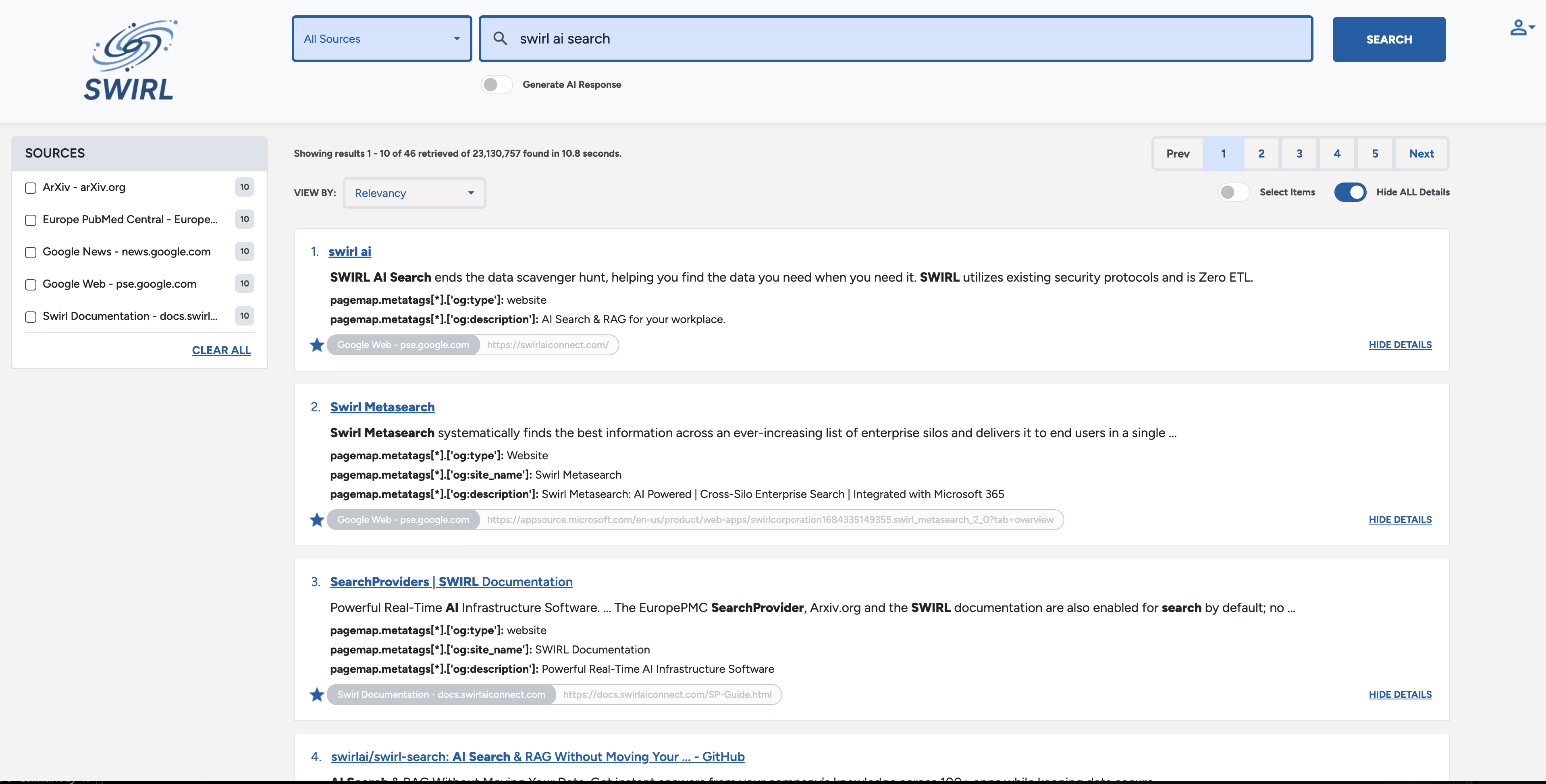Click star icon on Swirl Metasearch result

tap(317, 519)
